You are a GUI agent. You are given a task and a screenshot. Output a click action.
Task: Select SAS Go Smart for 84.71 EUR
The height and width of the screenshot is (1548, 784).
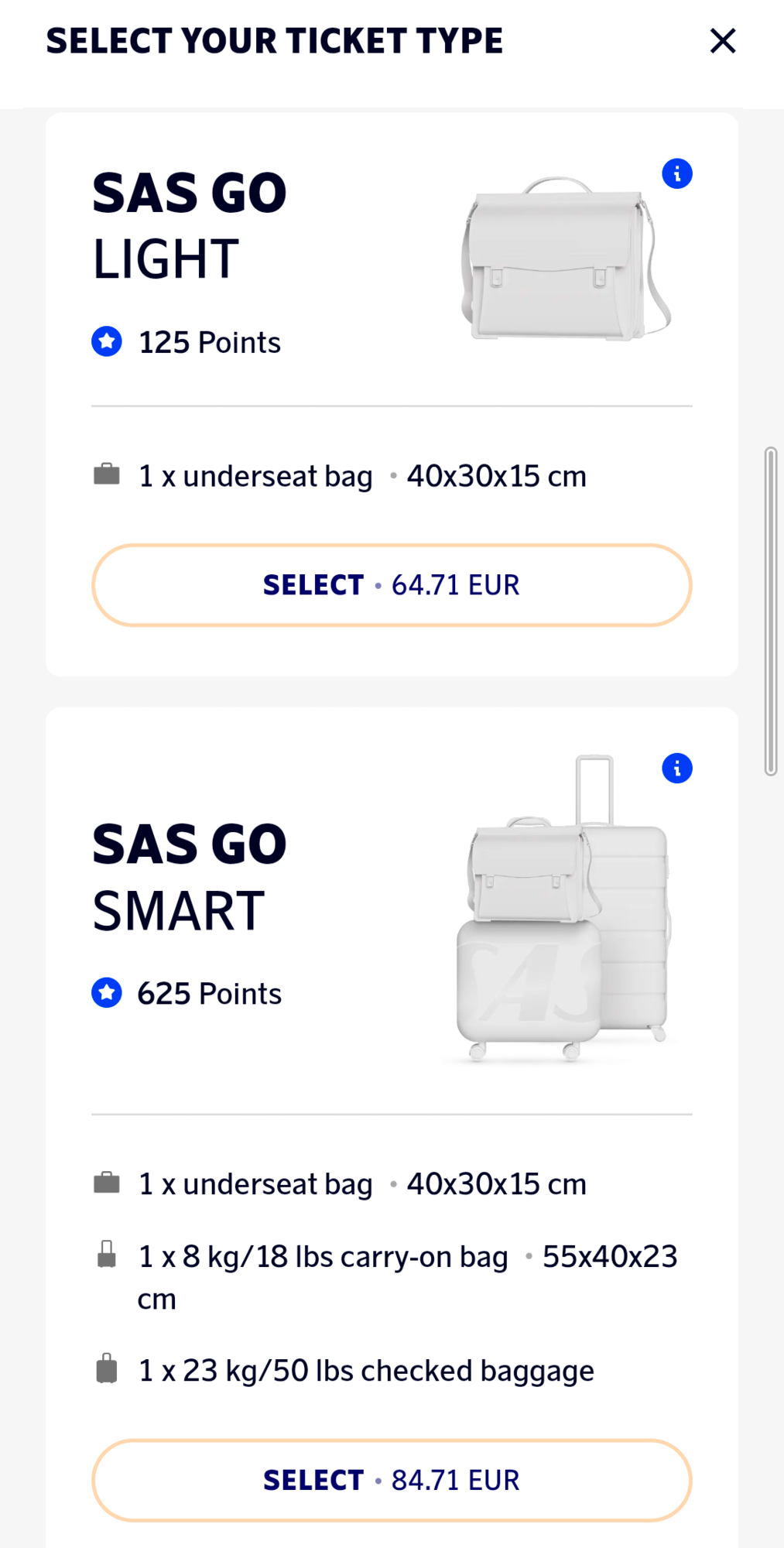(x=392, y=1480)
